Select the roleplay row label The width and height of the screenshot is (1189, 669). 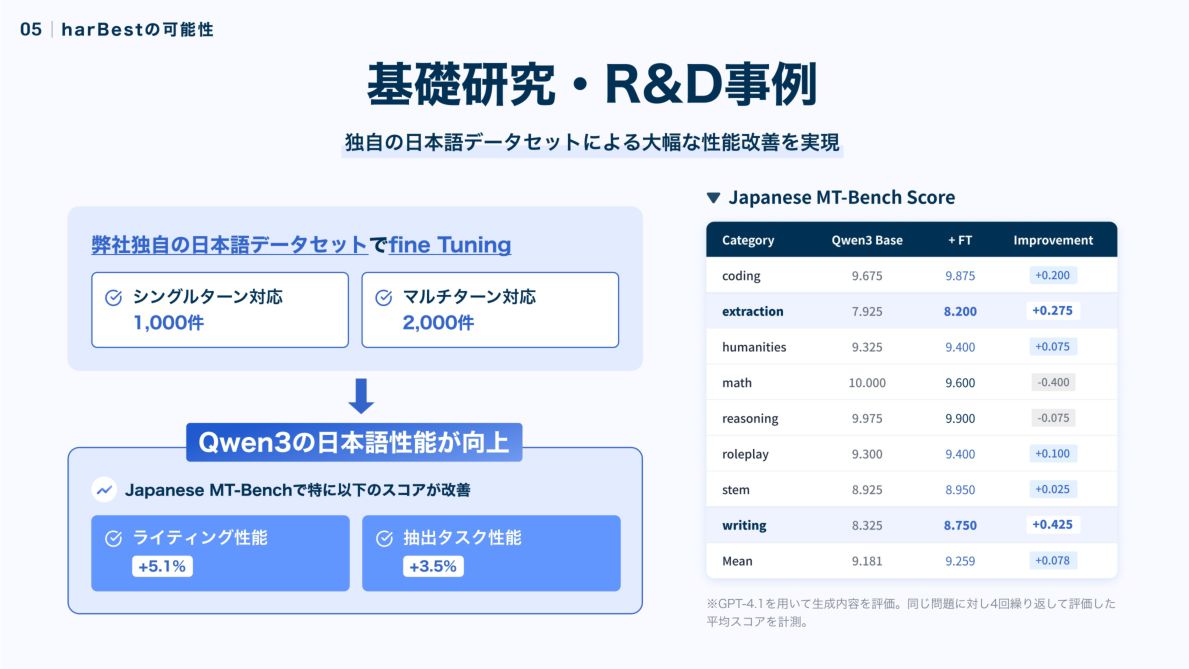pos(745,454)
